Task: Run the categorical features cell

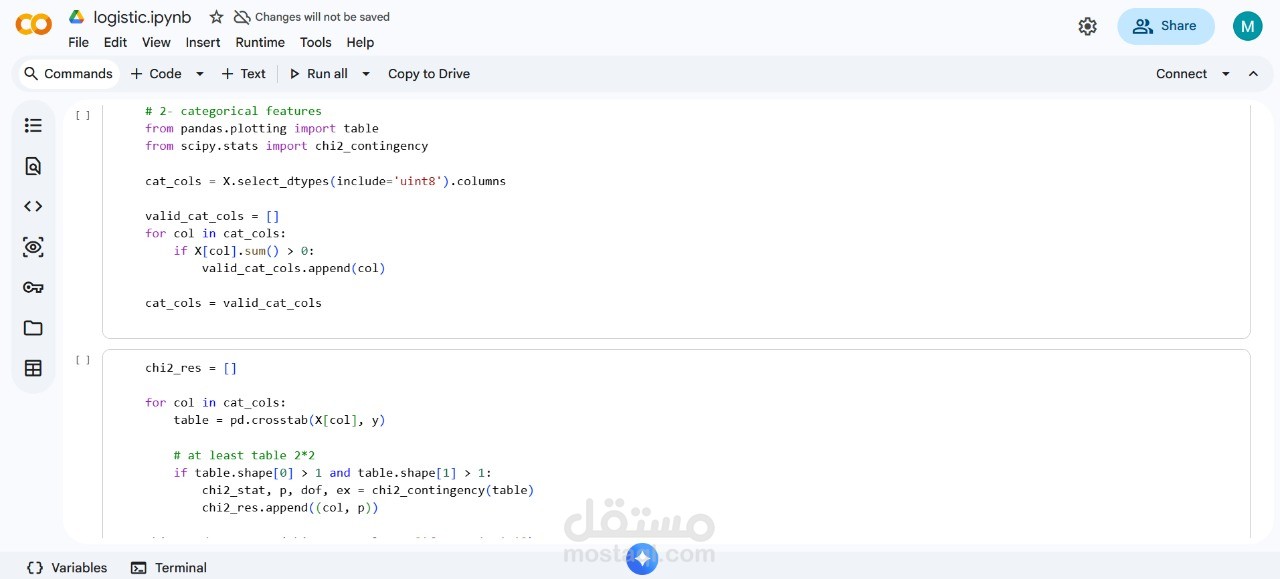Action: pos(83,115)
